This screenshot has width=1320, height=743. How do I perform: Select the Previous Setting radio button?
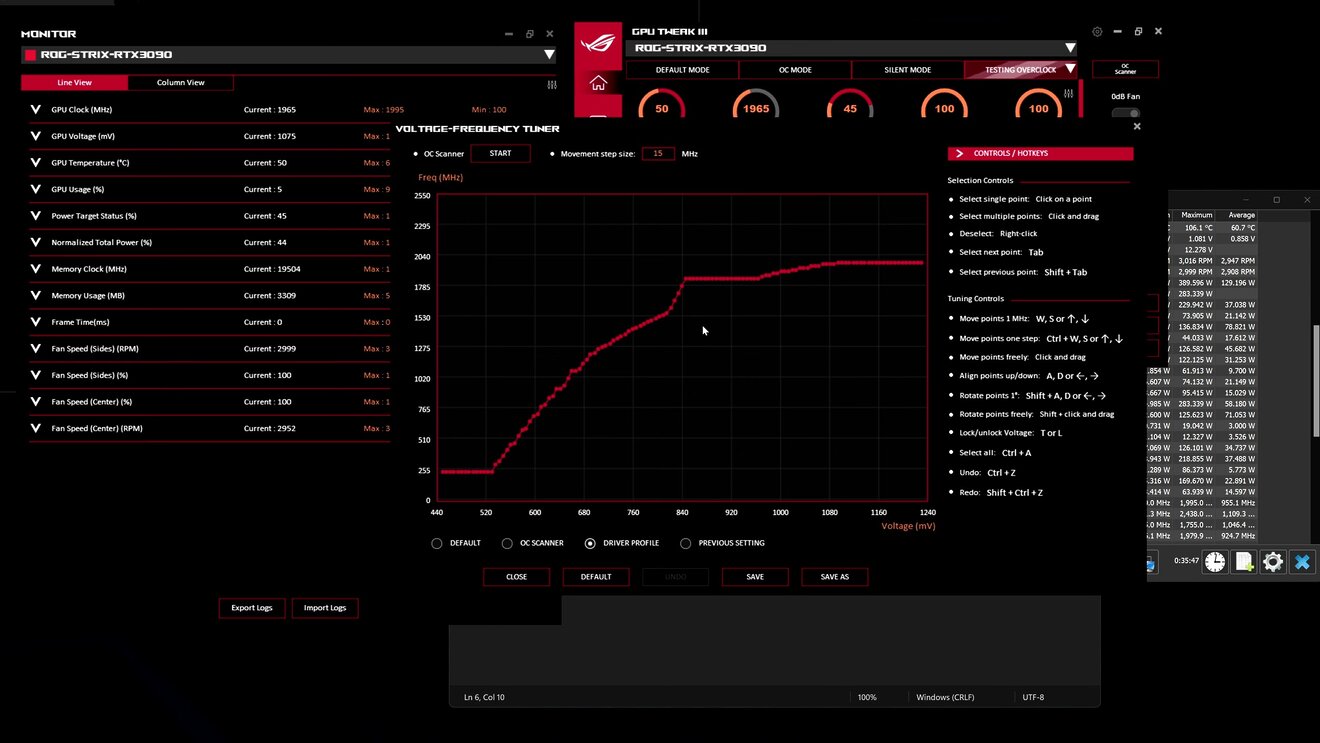point(686,543)
